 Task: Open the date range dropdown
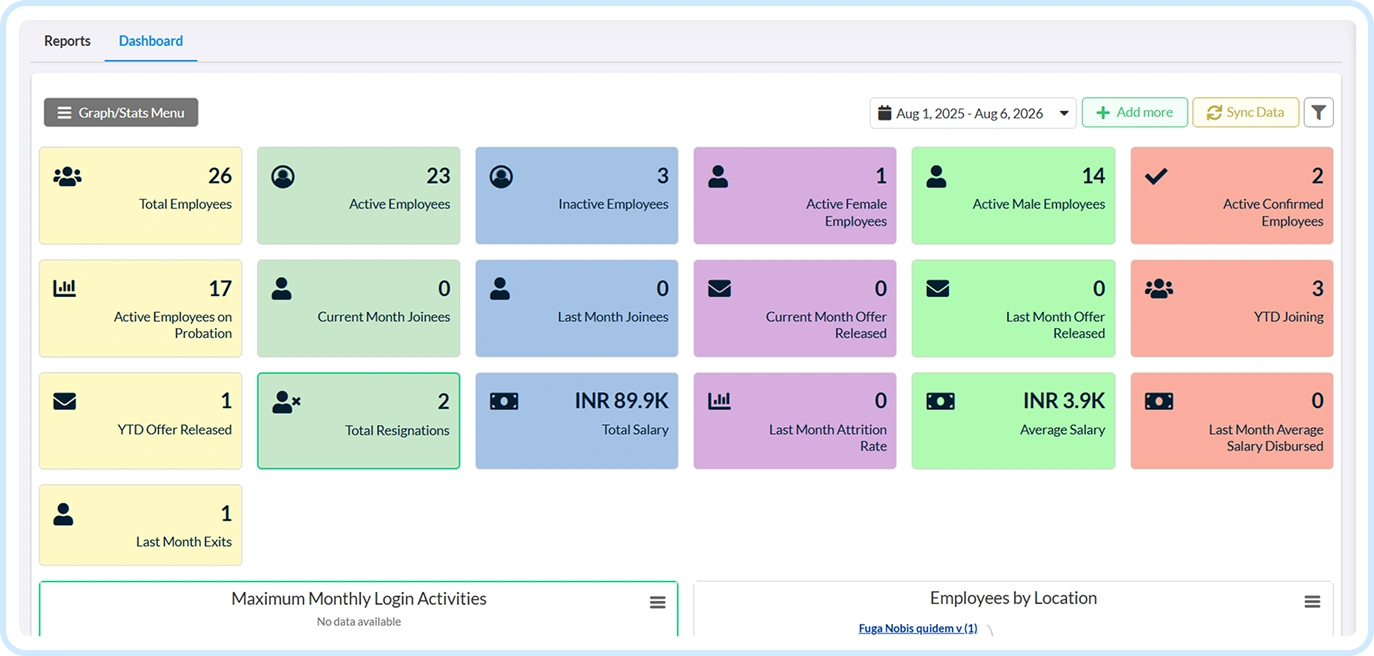[973, 113]
